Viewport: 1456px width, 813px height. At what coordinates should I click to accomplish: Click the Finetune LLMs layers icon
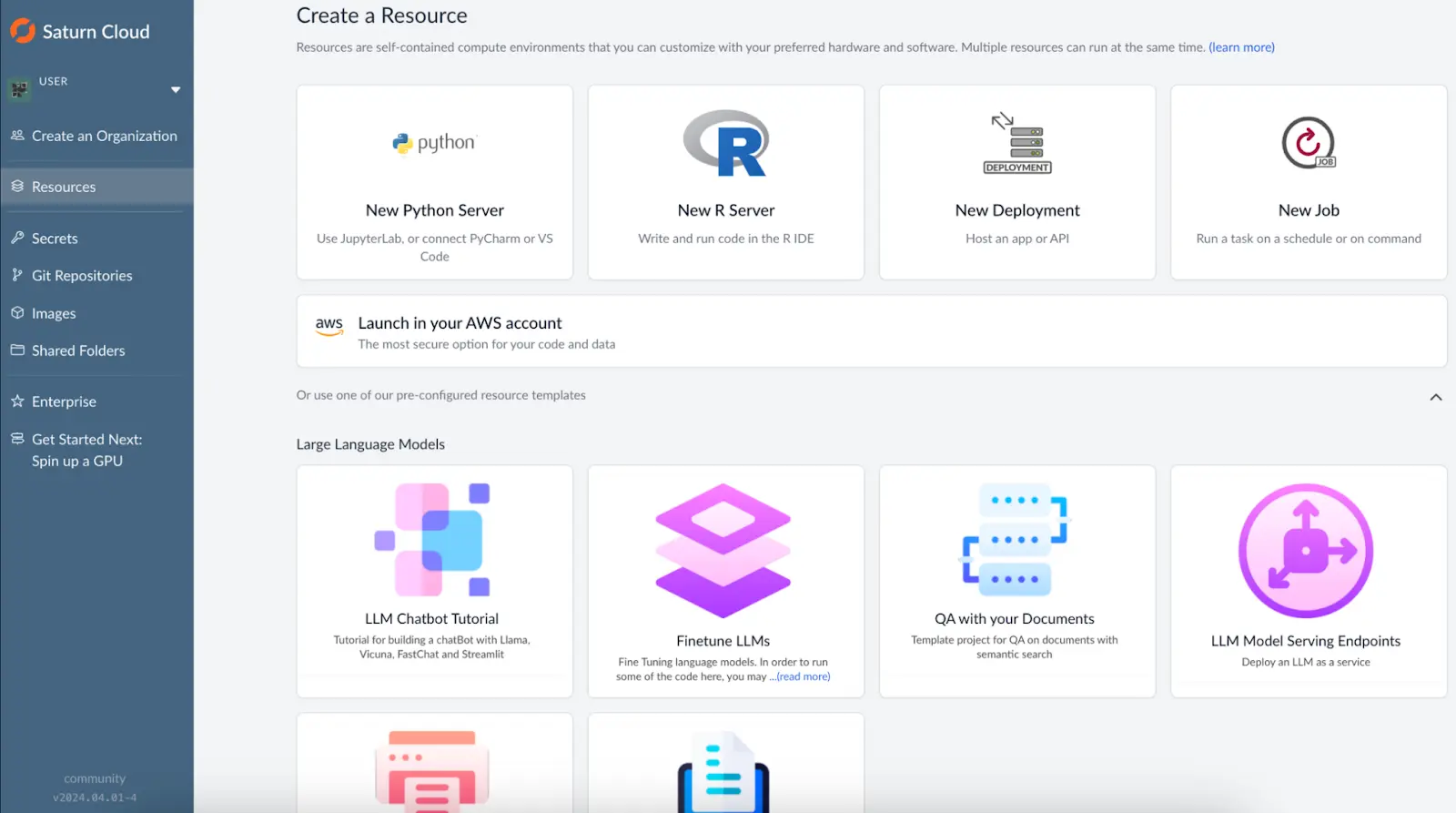click(723, 551)
